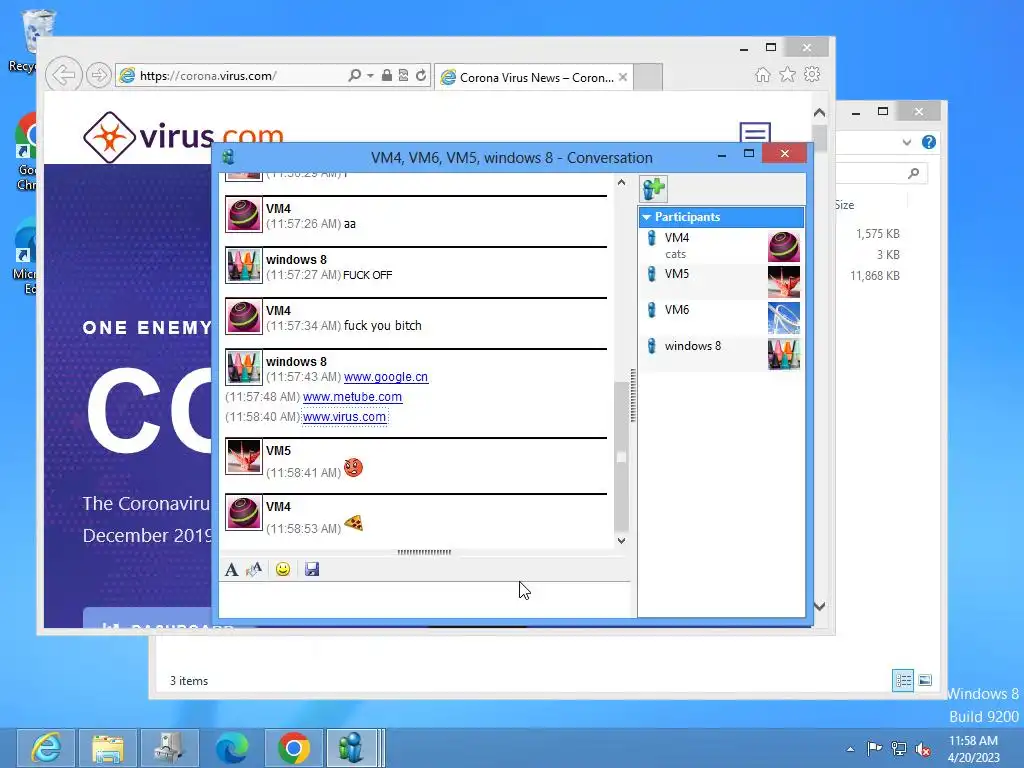The width and height of the screenshot is (1024, 768).
Task: Click the chat scrollbar up arrow
Action: [x=621, y=183]
